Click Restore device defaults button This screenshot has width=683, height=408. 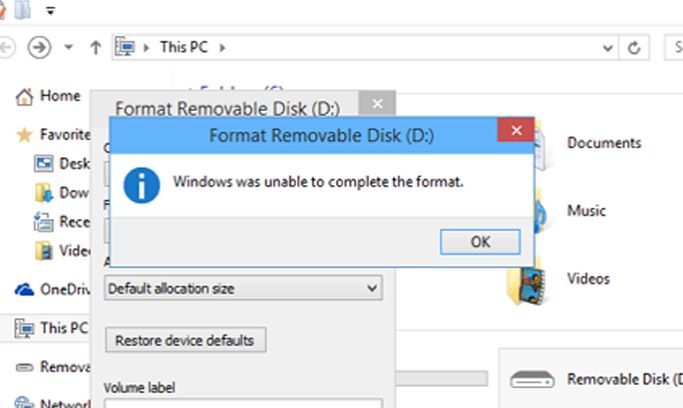click(186, 340)
